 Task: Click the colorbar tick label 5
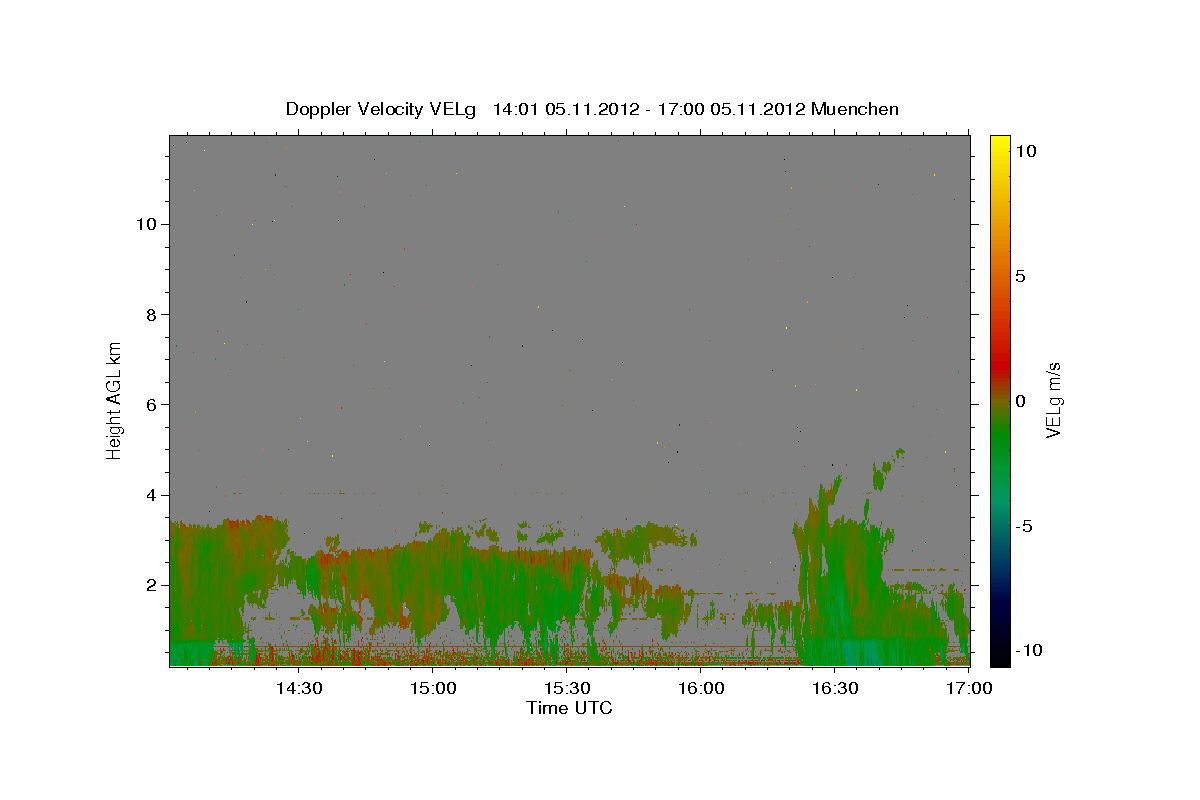(x=1021, y=276)
